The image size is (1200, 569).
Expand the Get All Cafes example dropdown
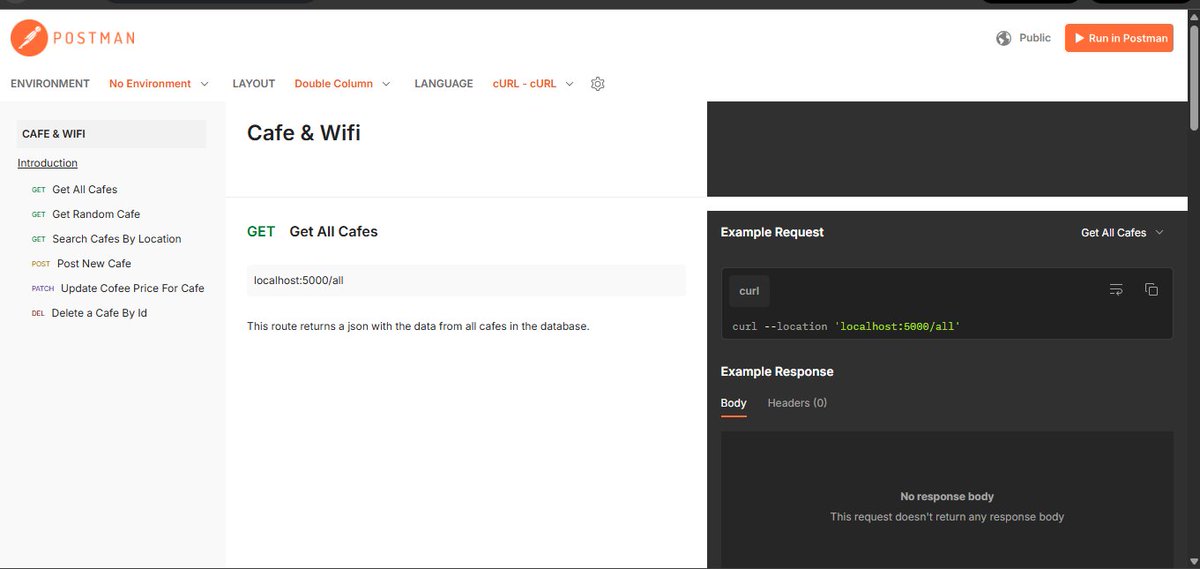point(1122,233)
